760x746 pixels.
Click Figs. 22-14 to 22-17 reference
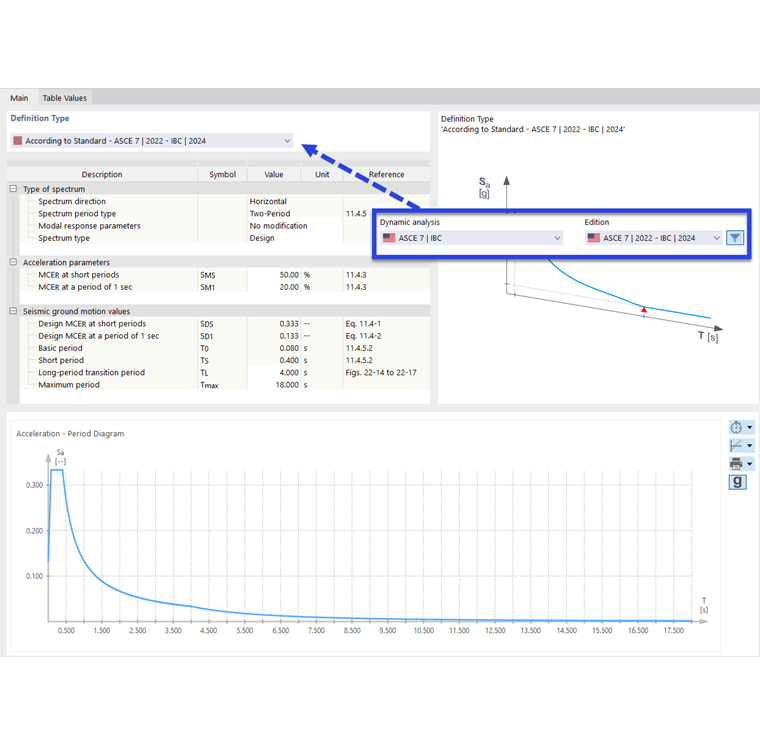tap(381, 372)
